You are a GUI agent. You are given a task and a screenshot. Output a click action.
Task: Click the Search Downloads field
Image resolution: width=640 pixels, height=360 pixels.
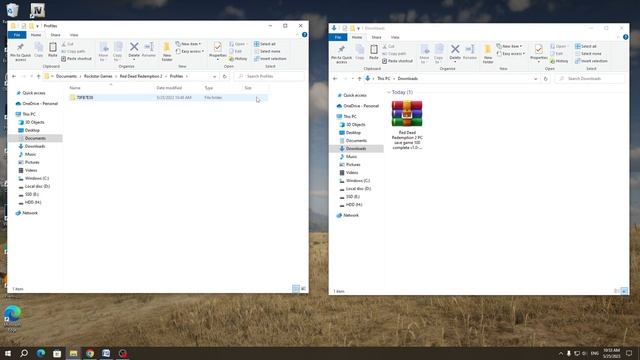click(590, 78)
